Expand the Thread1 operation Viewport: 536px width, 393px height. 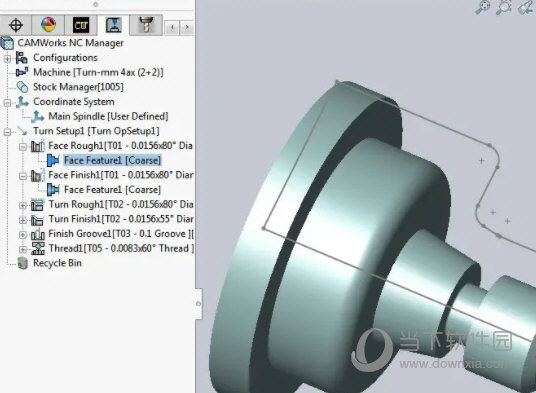[23, 249]
